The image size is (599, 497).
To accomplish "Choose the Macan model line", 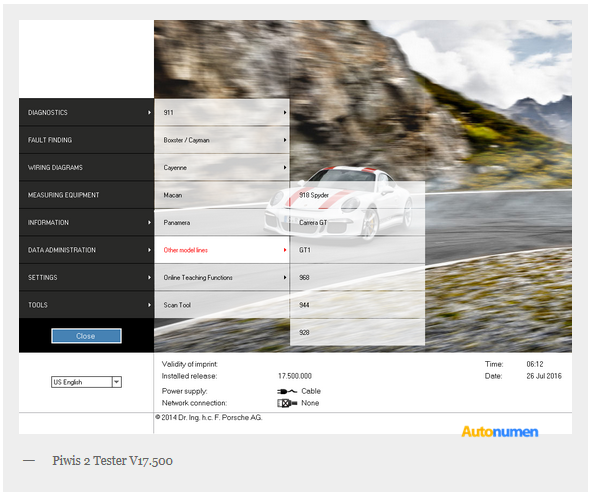I will (x=222, y=195).
